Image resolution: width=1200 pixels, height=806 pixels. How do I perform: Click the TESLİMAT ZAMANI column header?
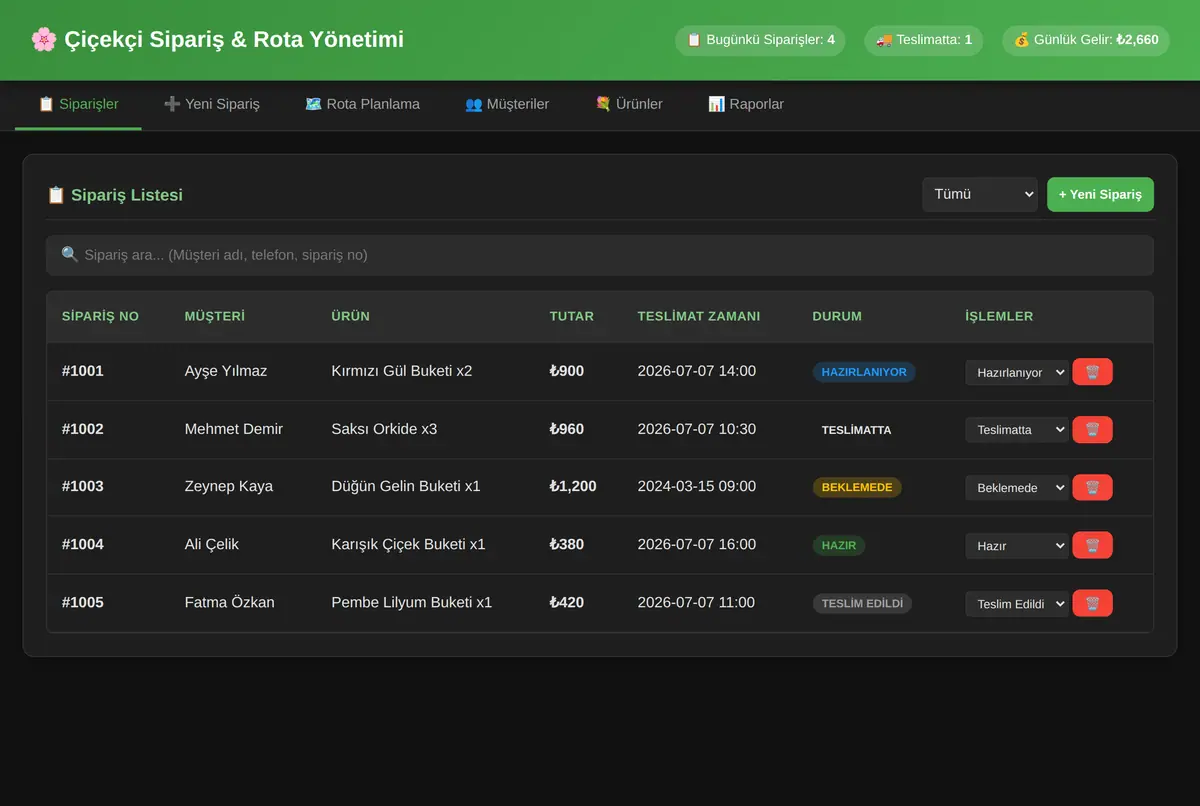click(699, 316)
